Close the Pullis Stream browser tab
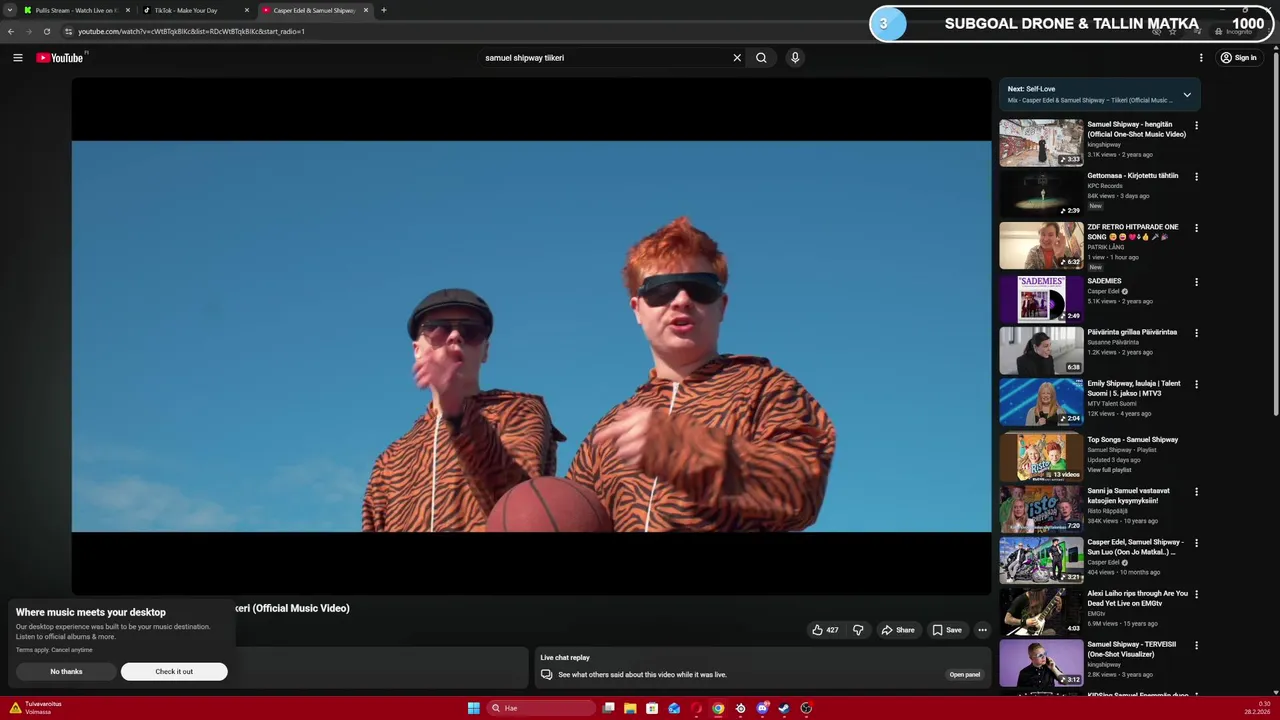This screenshot has height=720, width=1280. (x=128, y=10)
